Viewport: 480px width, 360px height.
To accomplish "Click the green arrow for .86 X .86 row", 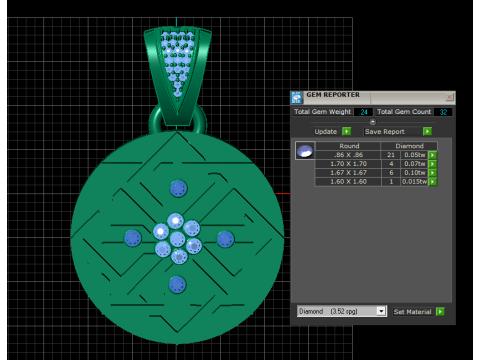I will coord(432,155).
